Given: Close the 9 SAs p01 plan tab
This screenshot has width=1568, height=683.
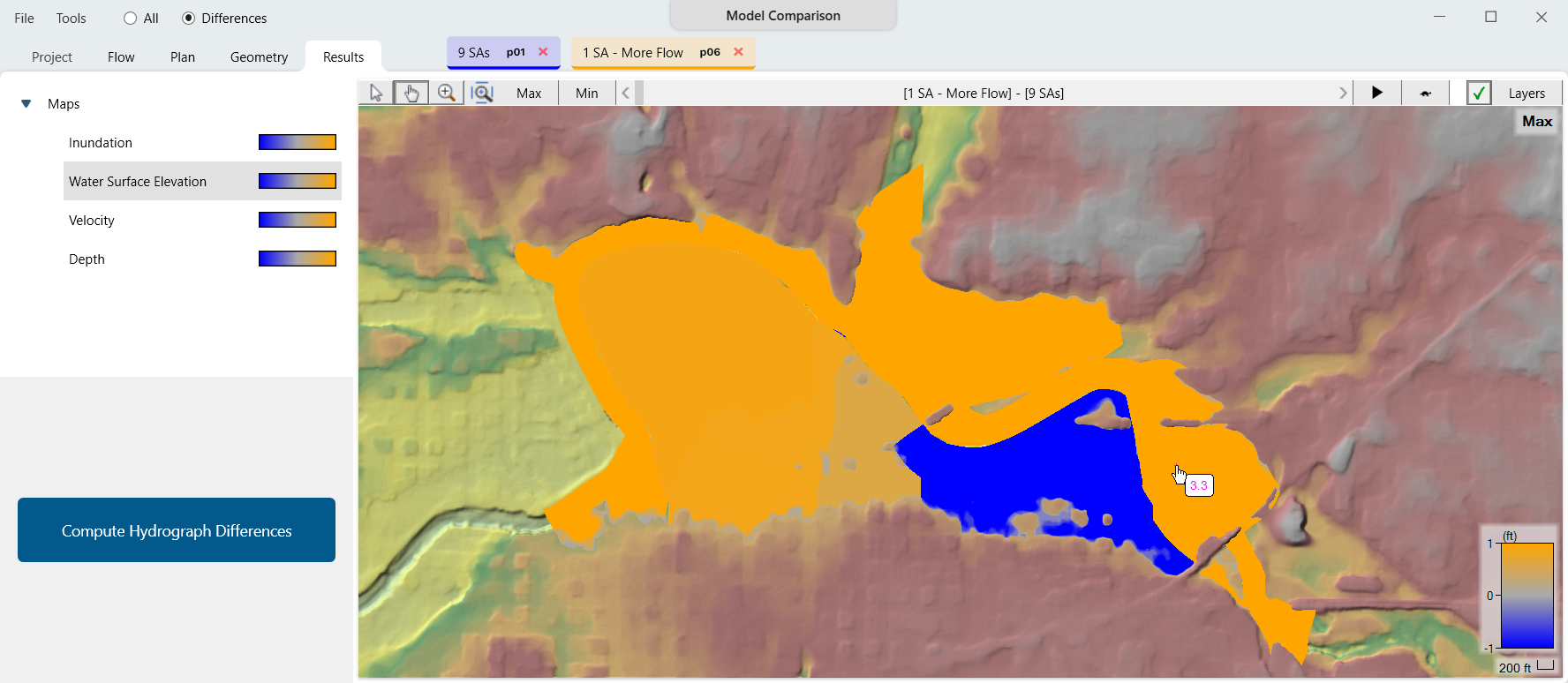Looking at the screenshot, I should [543, 52].
